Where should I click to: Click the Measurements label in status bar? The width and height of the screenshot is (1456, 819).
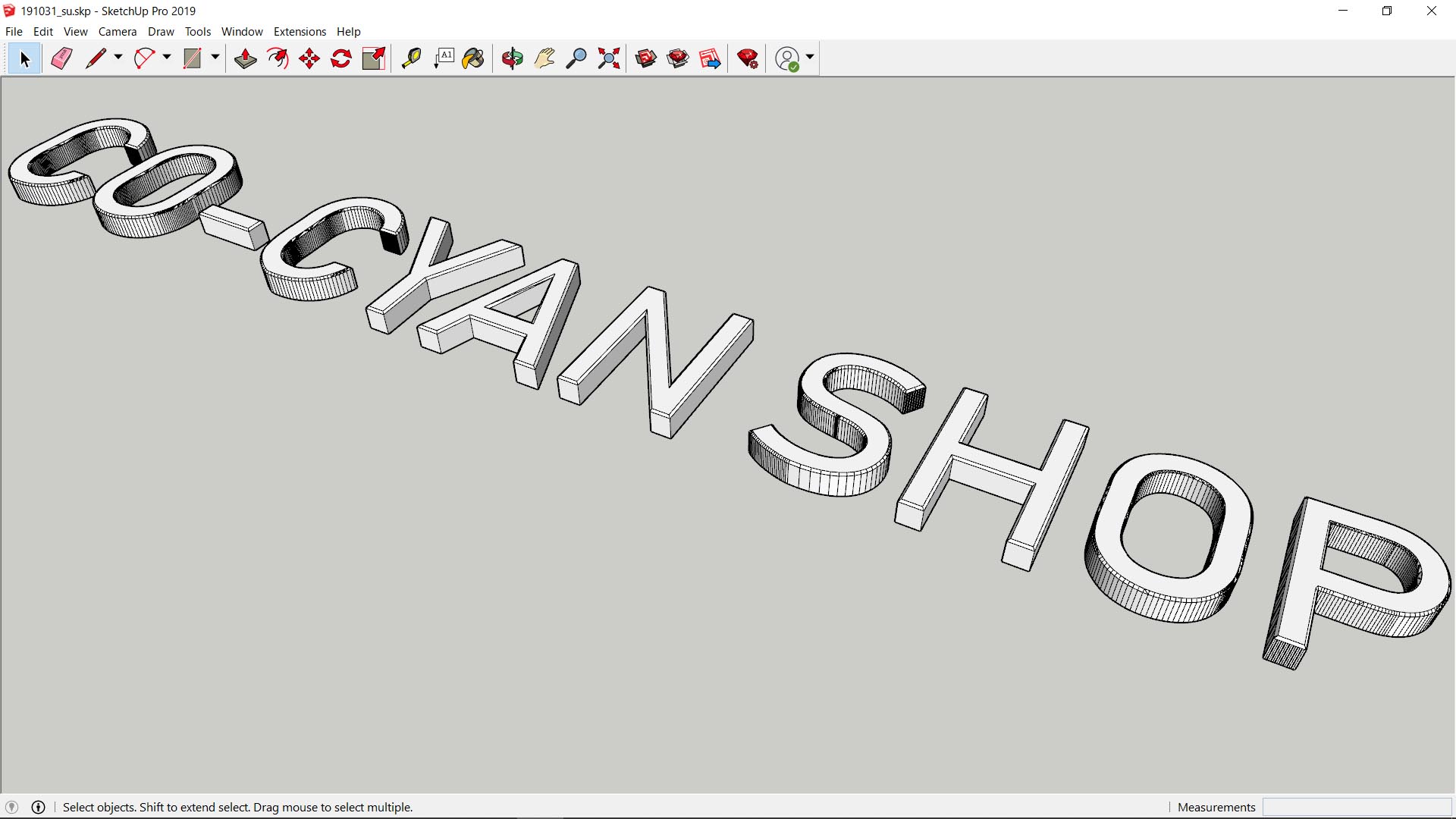click(x=1216, y=808)
